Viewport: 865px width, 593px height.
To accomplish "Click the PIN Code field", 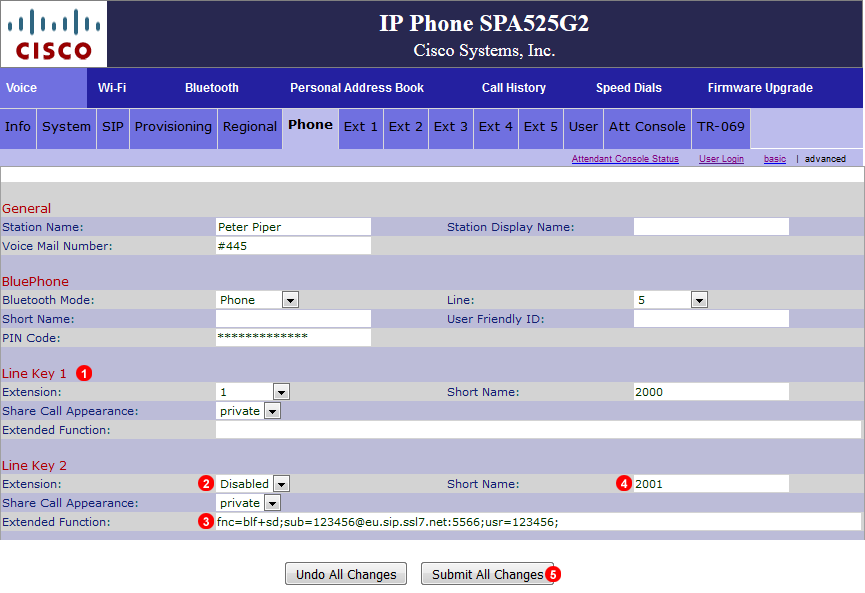I will (x=293, y=338).
